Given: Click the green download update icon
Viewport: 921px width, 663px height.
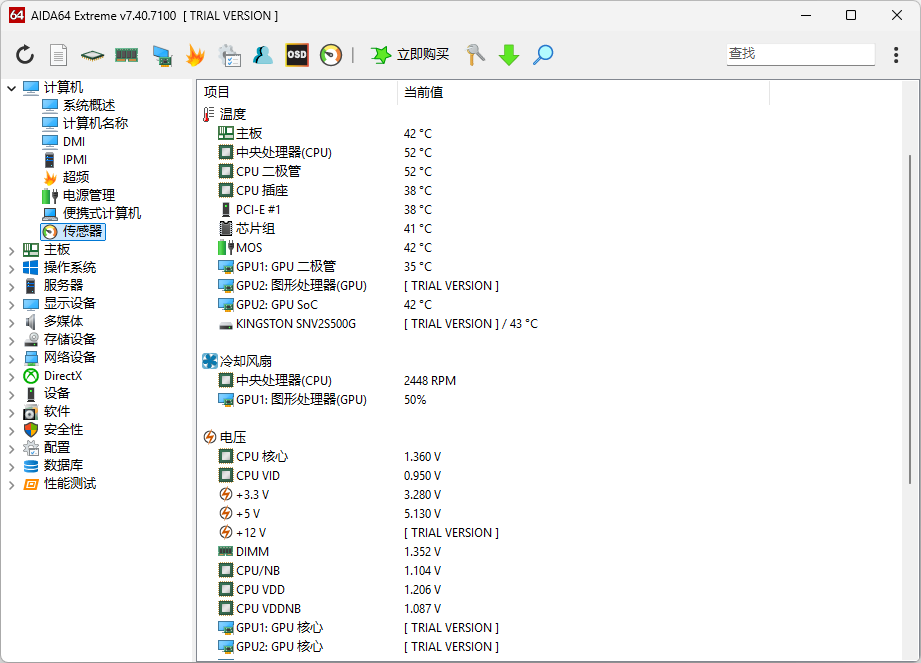Looking at the screenshot, I should click(x=508, y=55).
